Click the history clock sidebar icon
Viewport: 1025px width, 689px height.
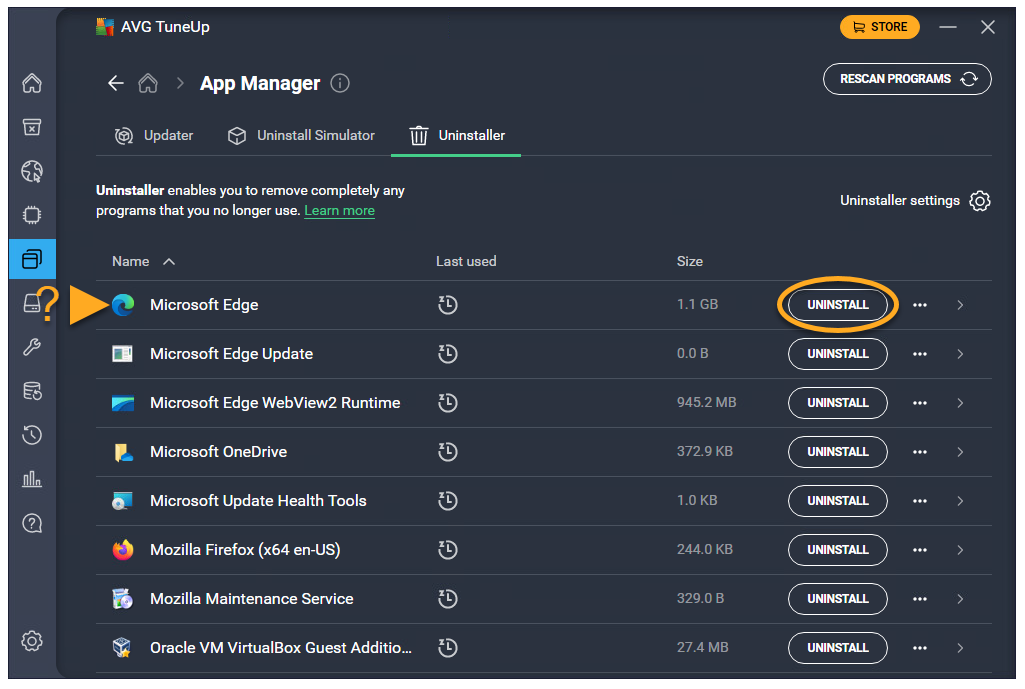[x=32, y=435]
